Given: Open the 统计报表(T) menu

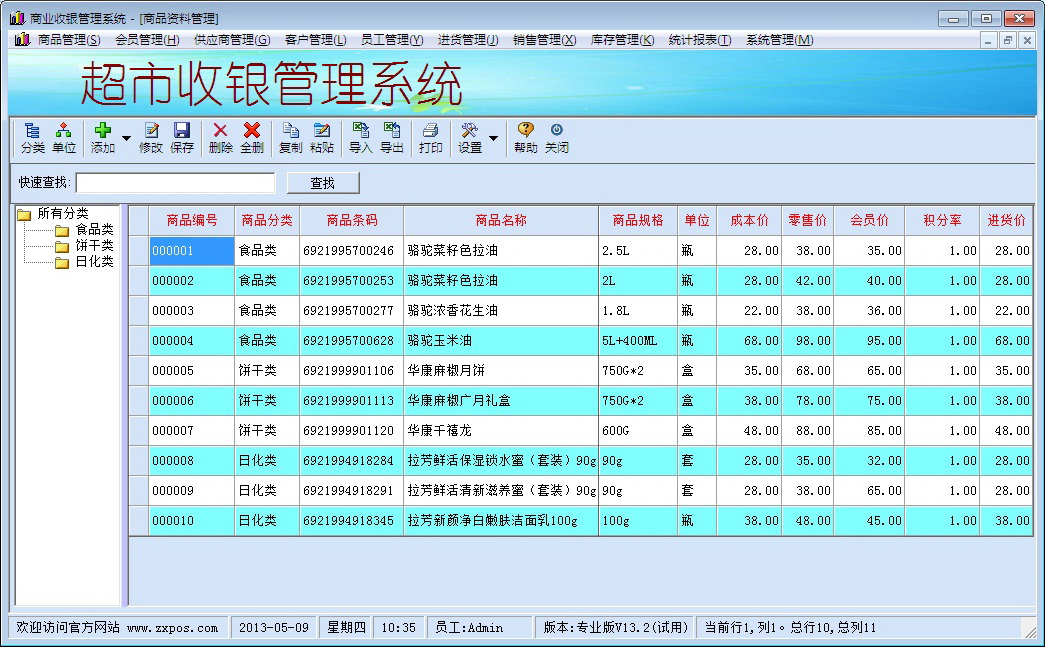Looking at the screenshot, I should [x=697, y=40].
